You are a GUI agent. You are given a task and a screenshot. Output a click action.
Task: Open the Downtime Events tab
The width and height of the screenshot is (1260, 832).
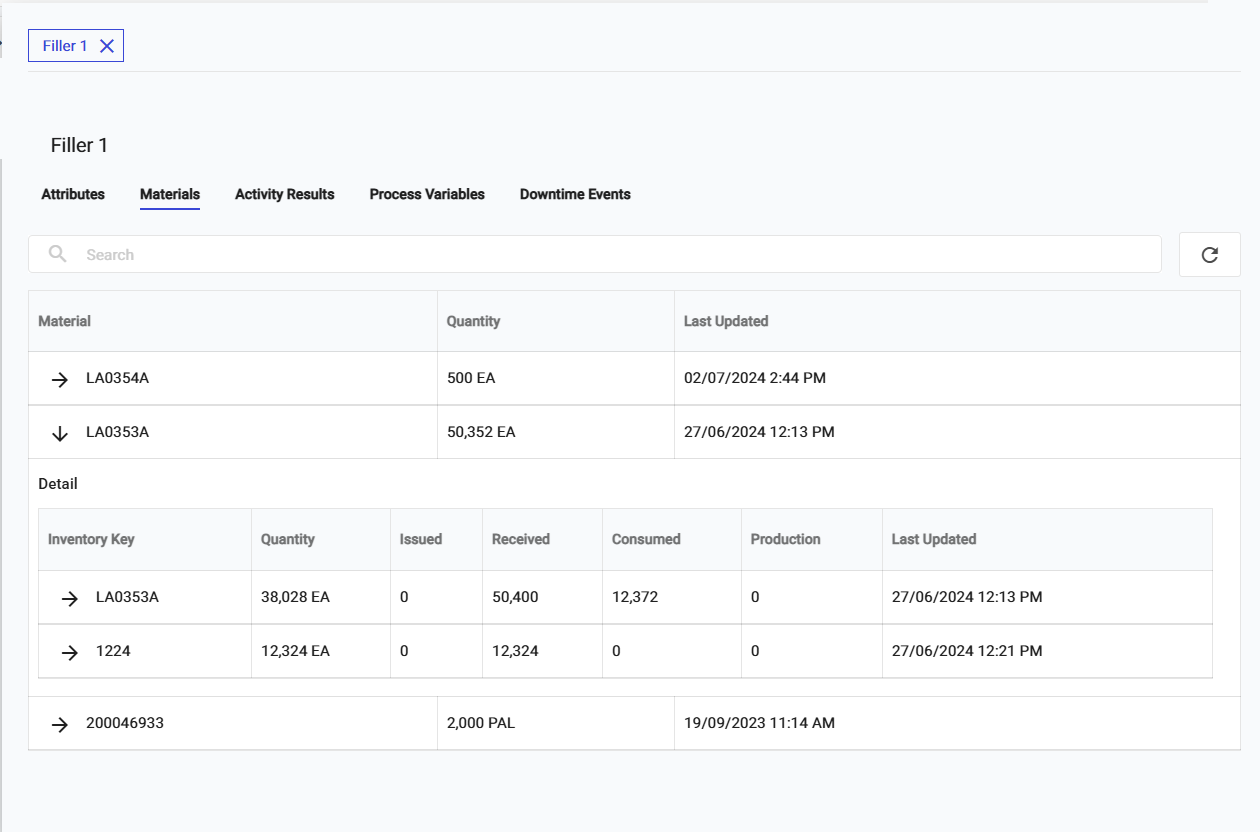click(575, 194)
